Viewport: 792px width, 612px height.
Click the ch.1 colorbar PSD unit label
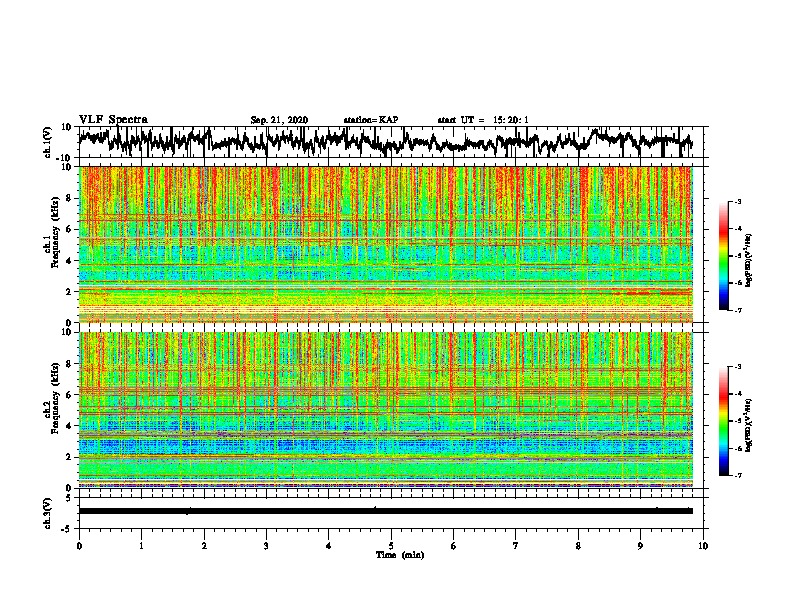749,260
